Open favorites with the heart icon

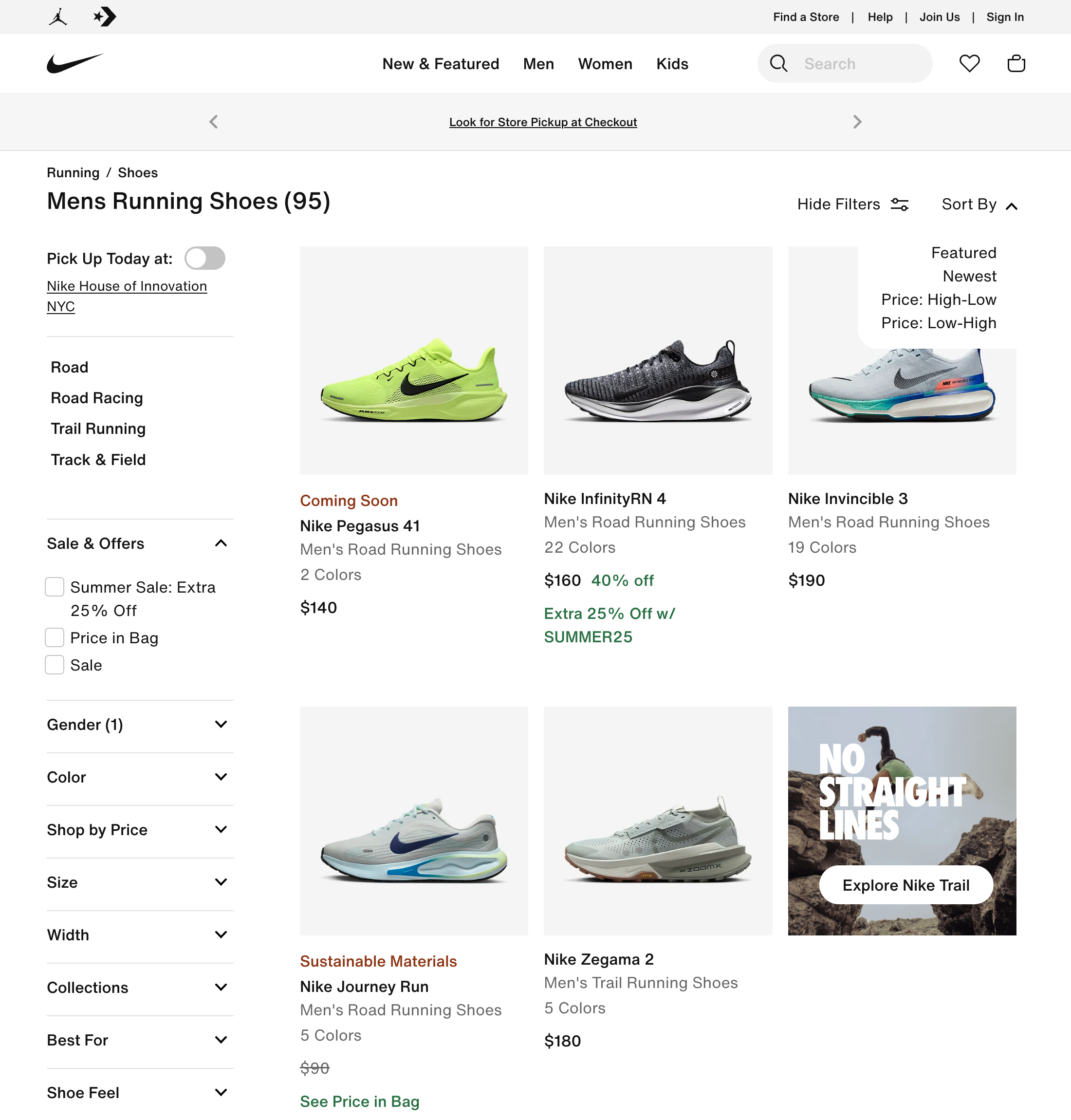(x=969, y=63)
